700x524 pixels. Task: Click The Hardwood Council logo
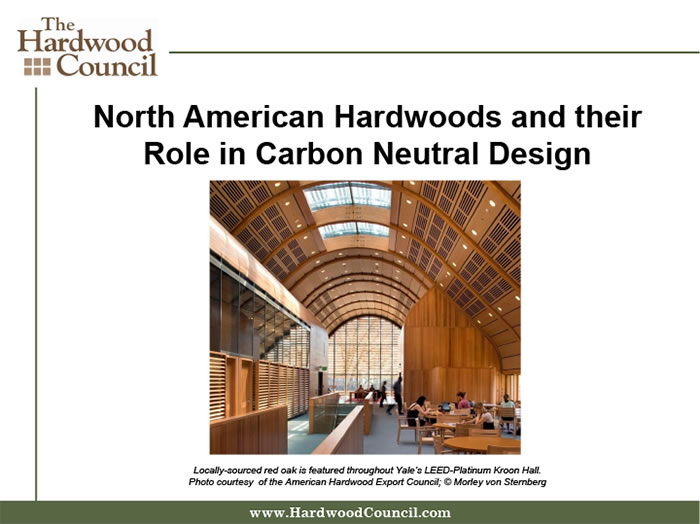pyautogui.click(x=88, y=47)
